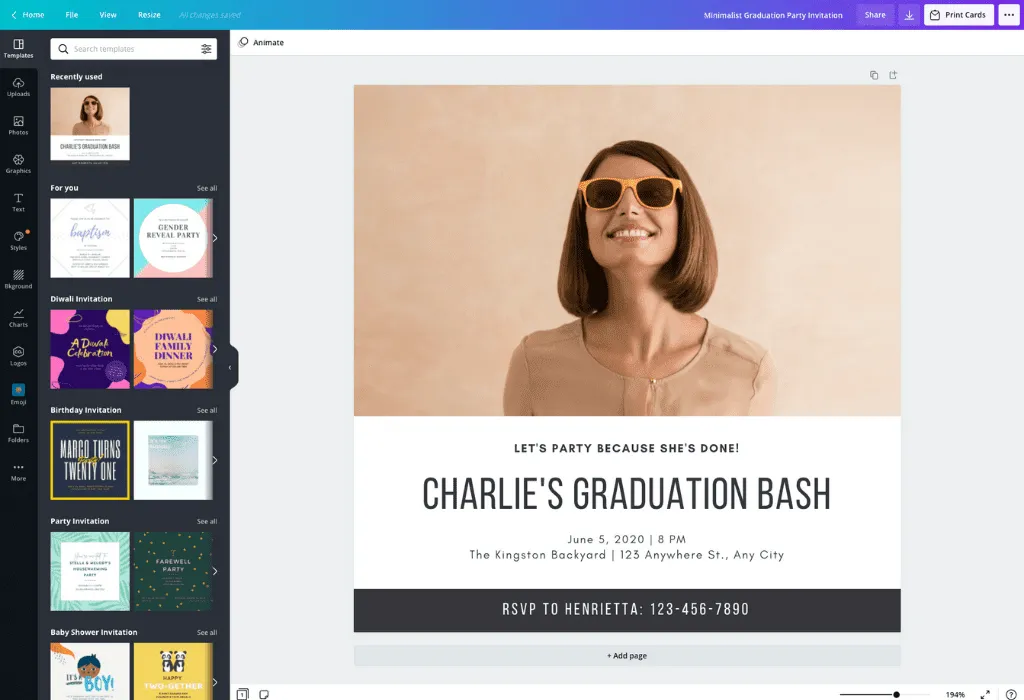Open the notes icon in bottom bar
This screenshot has height=700, width=1024.
264,694
